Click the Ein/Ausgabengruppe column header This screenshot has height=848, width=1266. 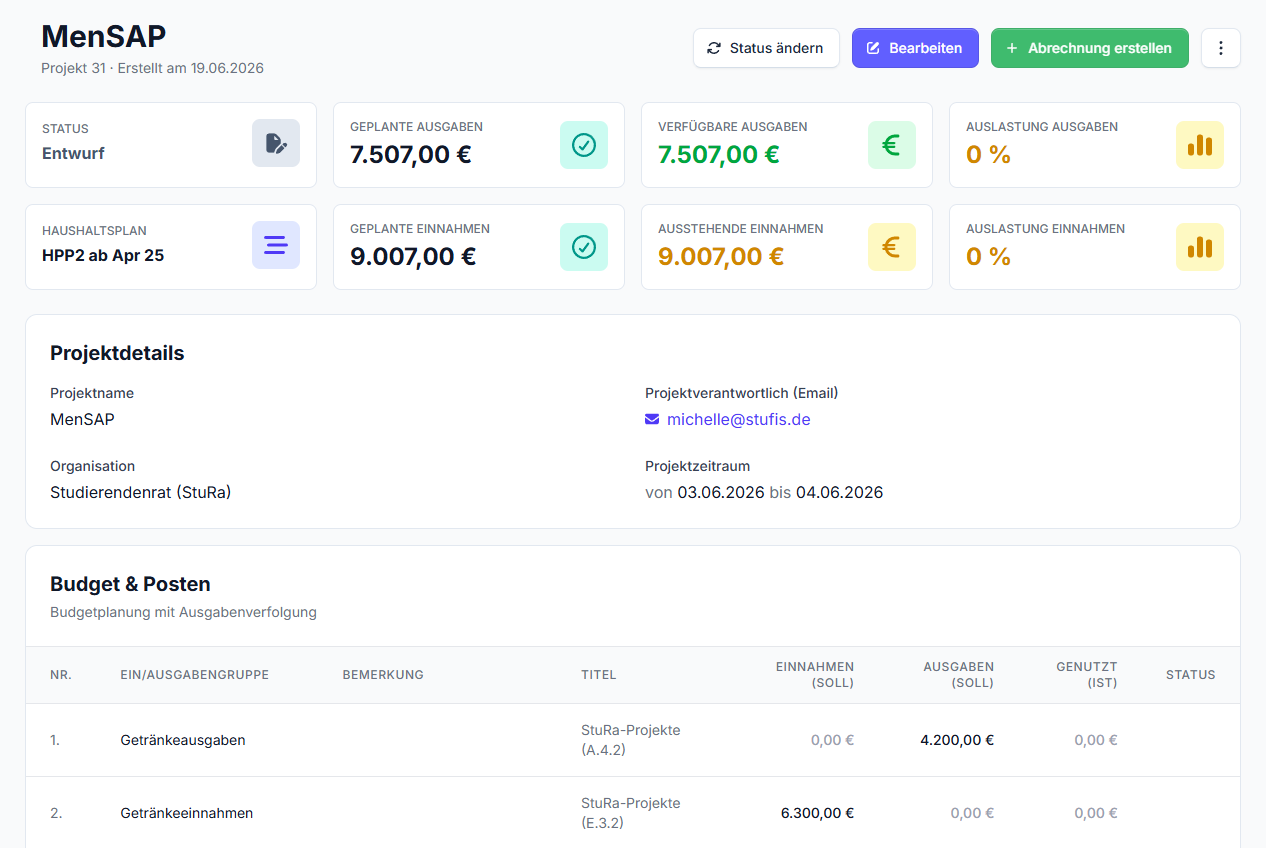pos(194,675)
